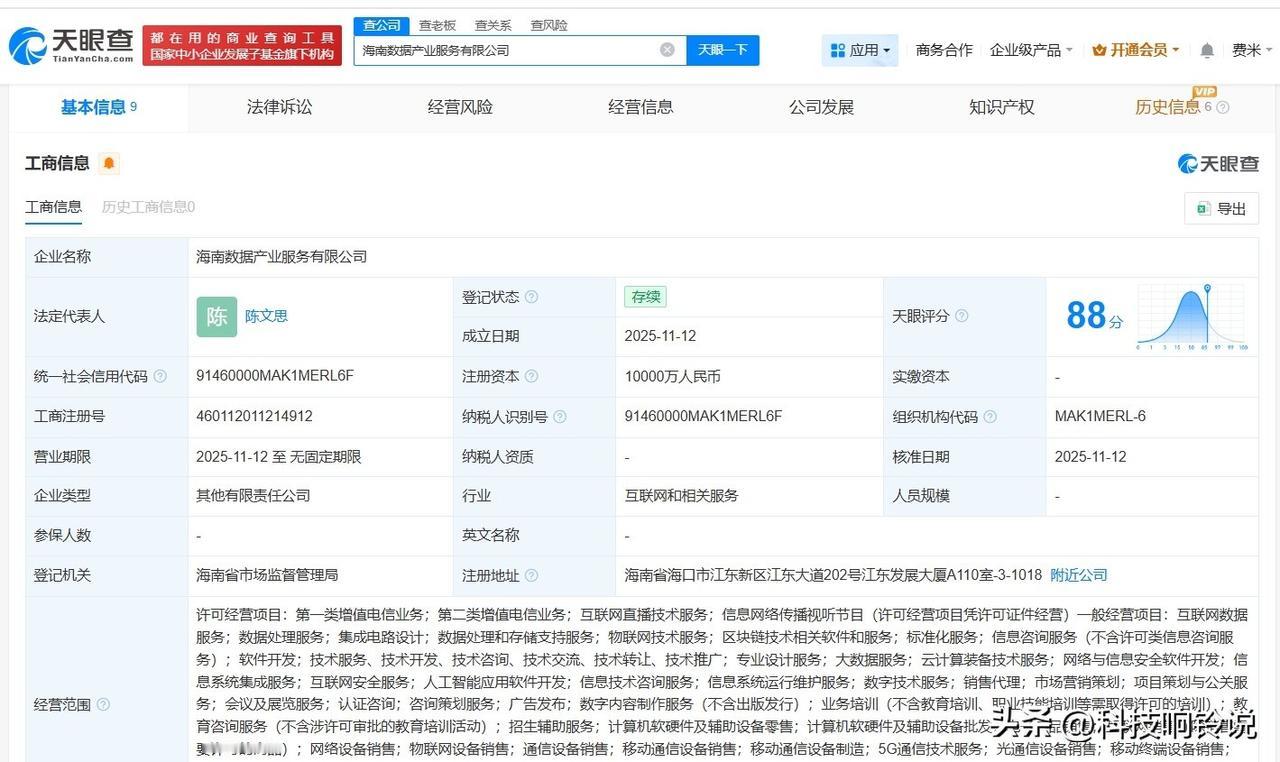The width and height of the screenshot is (1280, 762).
Task: Open the 费米 account dropdown
Action: 1252,49
